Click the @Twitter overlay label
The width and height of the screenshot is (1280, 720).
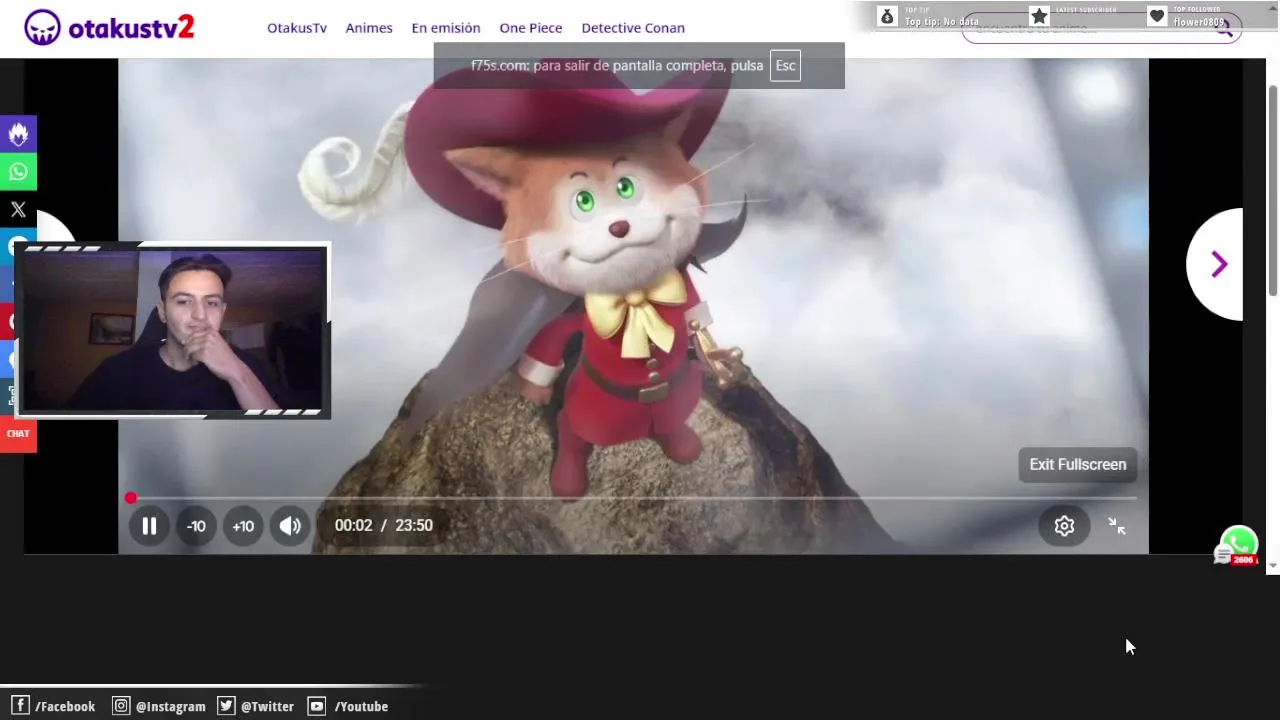click(x=256, y=706)
